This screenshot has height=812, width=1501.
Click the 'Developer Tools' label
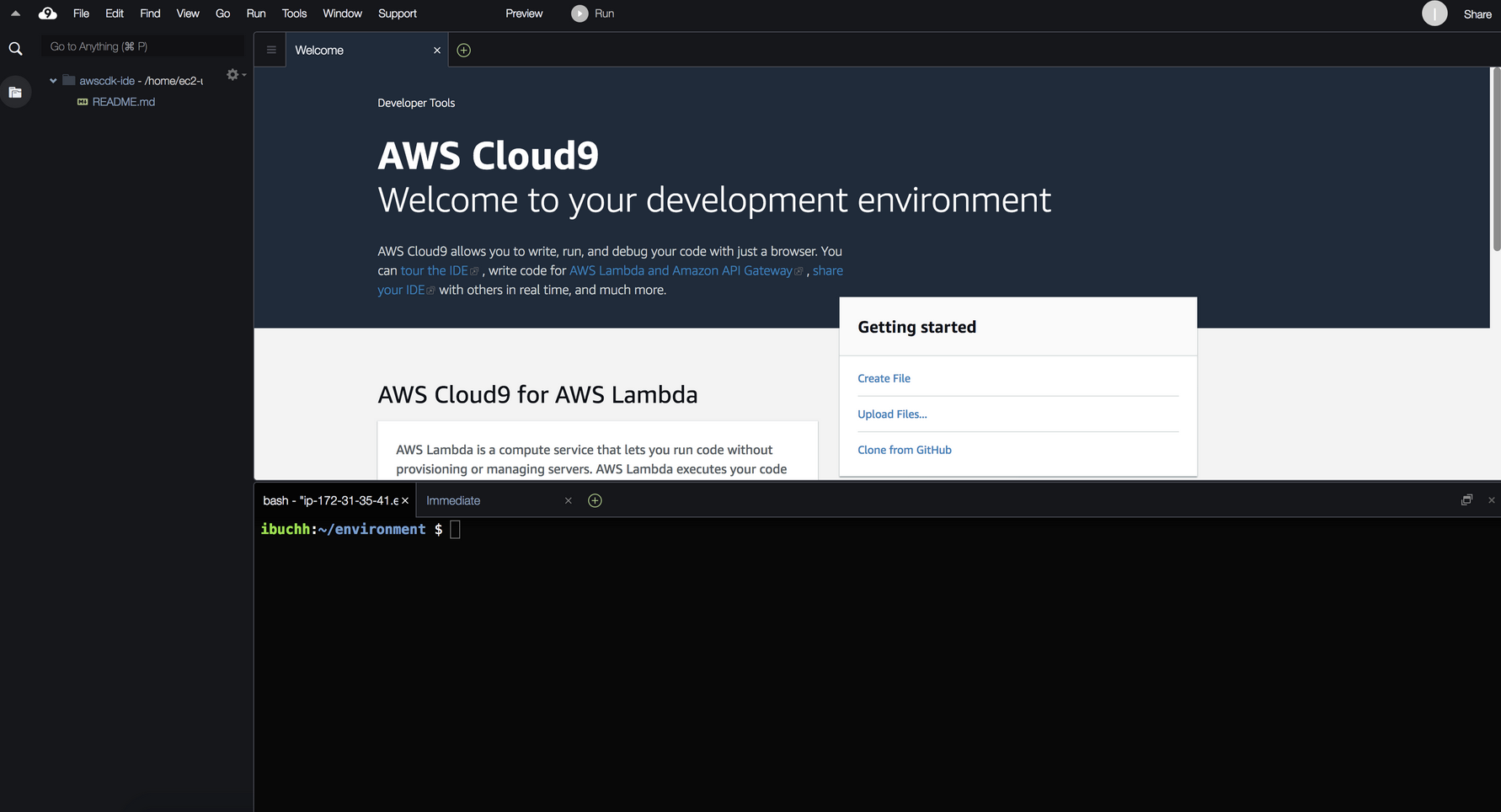click(416, 103)
